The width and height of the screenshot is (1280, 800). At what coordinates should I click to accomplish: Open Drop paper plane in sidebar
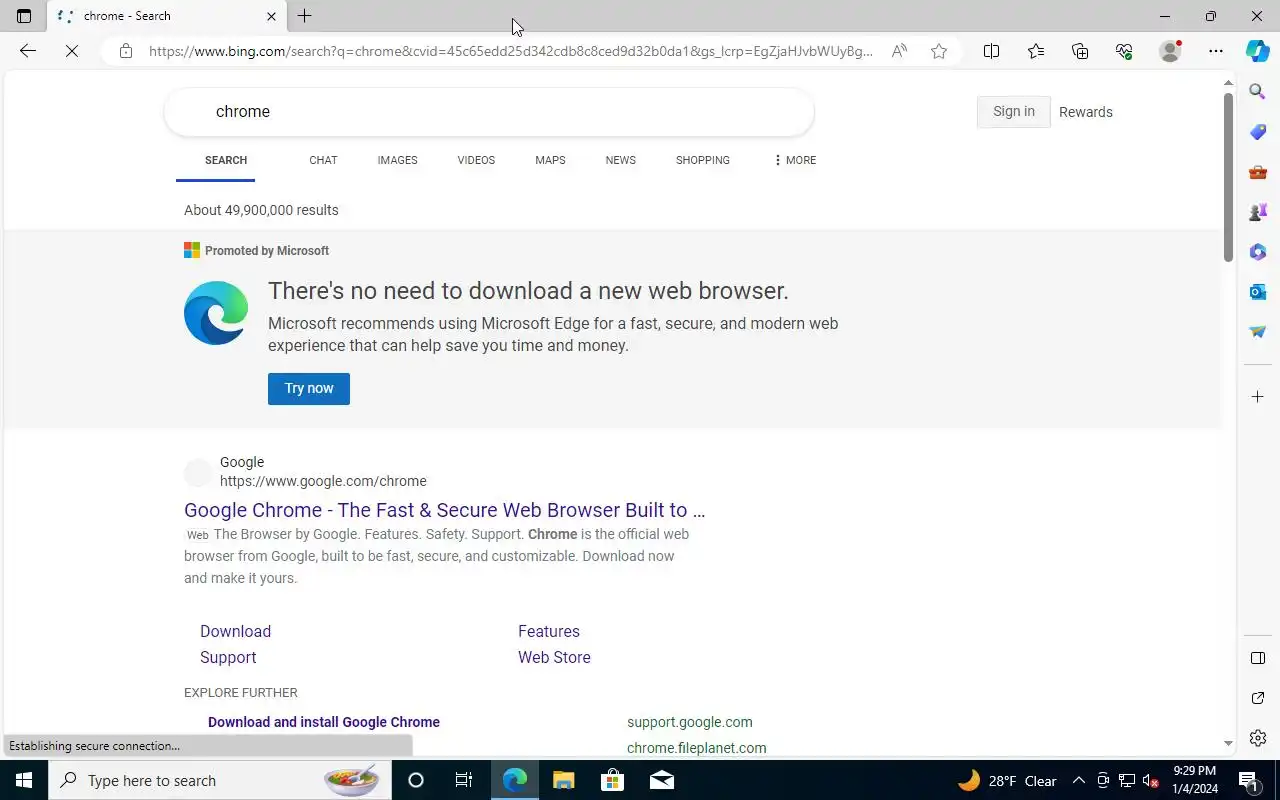(x=1258, y=332)
